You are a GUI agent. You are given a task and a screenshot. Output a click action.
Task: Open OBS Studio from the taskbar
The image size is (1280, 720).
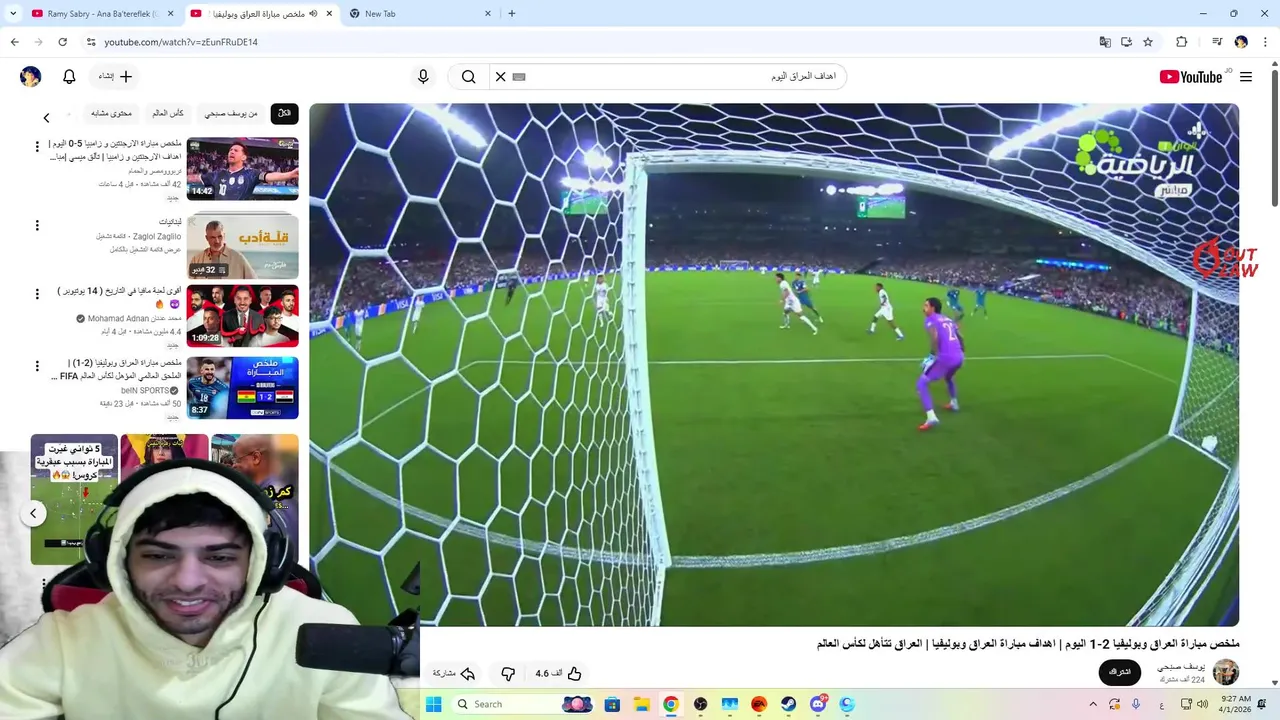pyautogui.click(x=700, y=704)
